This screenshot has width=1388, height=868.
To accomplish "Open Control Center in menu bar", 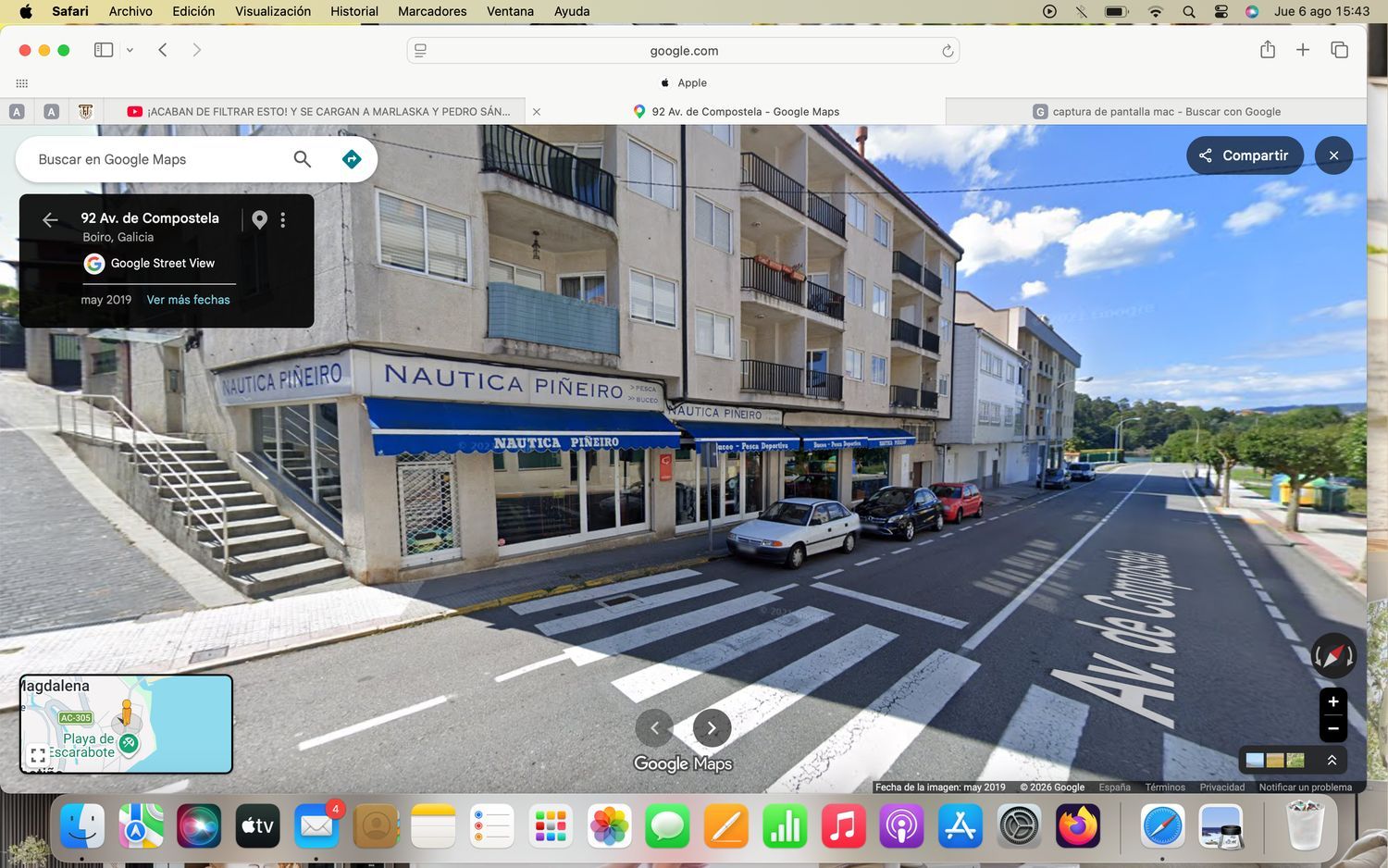I will 1221,11.
